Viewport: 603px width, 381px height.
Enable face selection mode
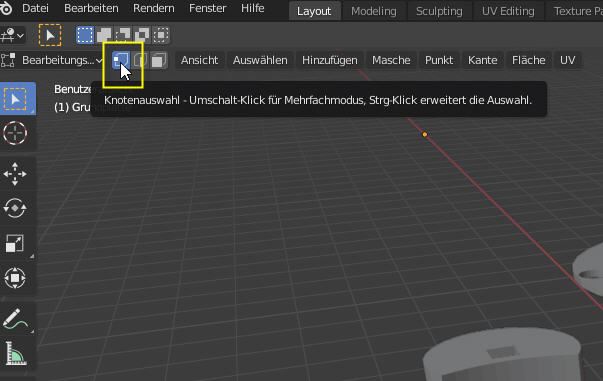click(158, 60)
